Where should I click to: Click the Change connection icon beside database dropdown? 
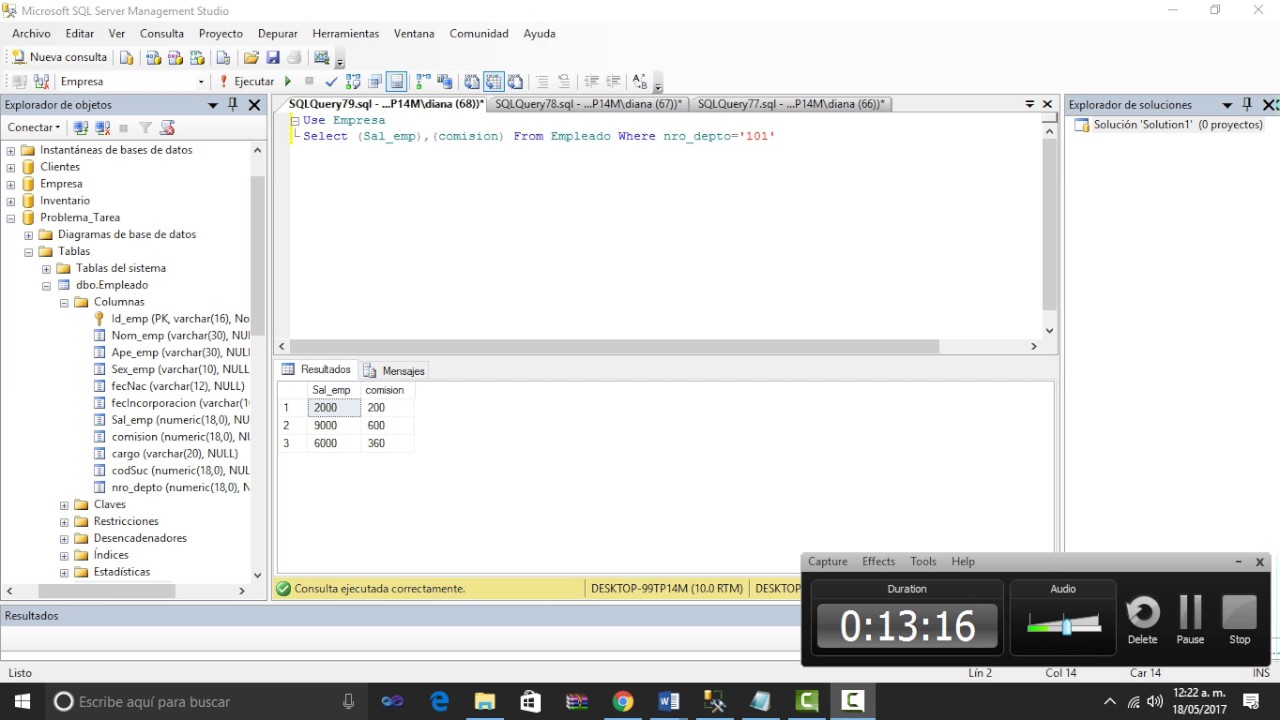(42, 81)
